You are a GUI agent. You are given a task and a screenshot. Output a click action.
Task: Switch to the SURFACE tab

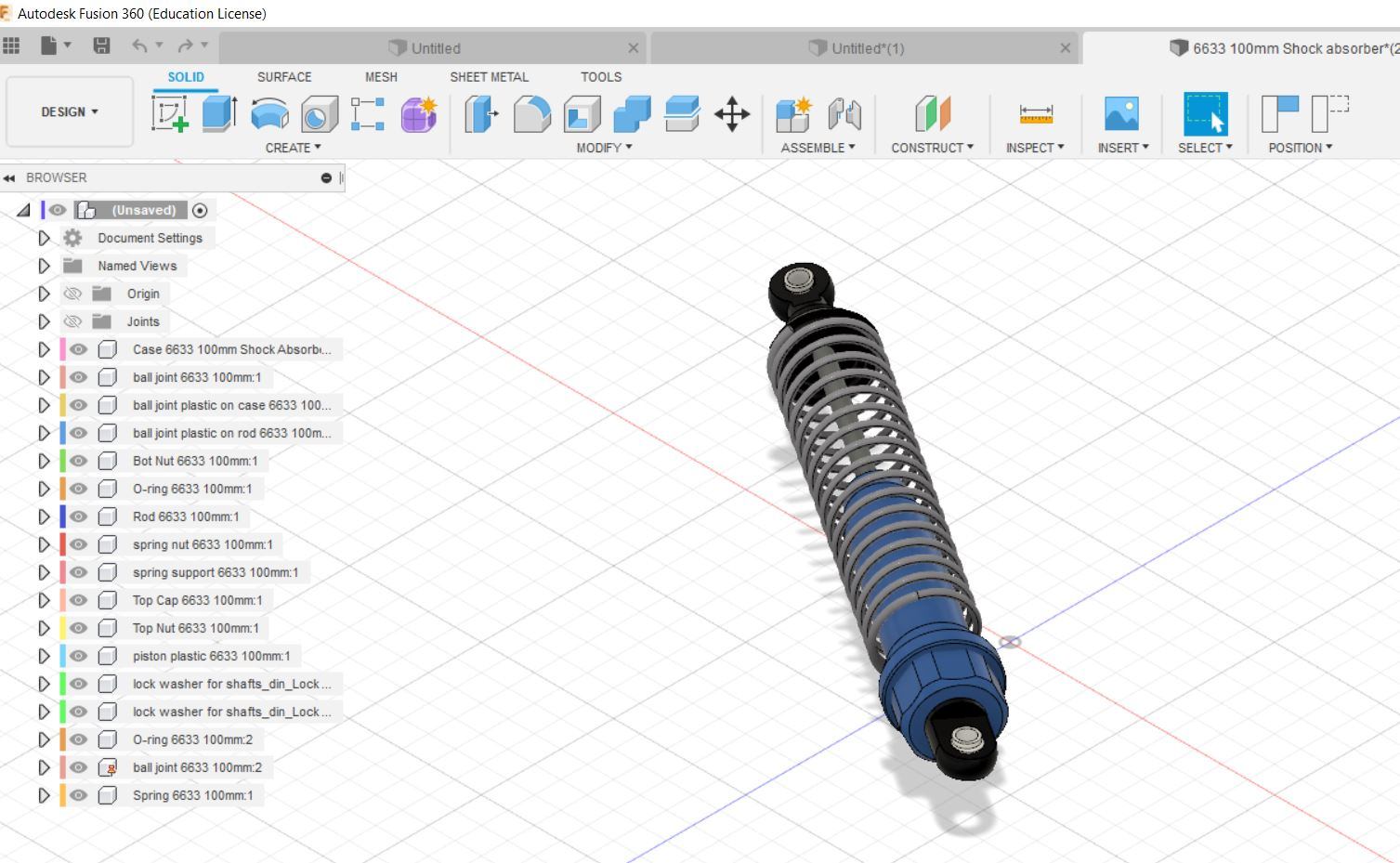pos(284,77)
